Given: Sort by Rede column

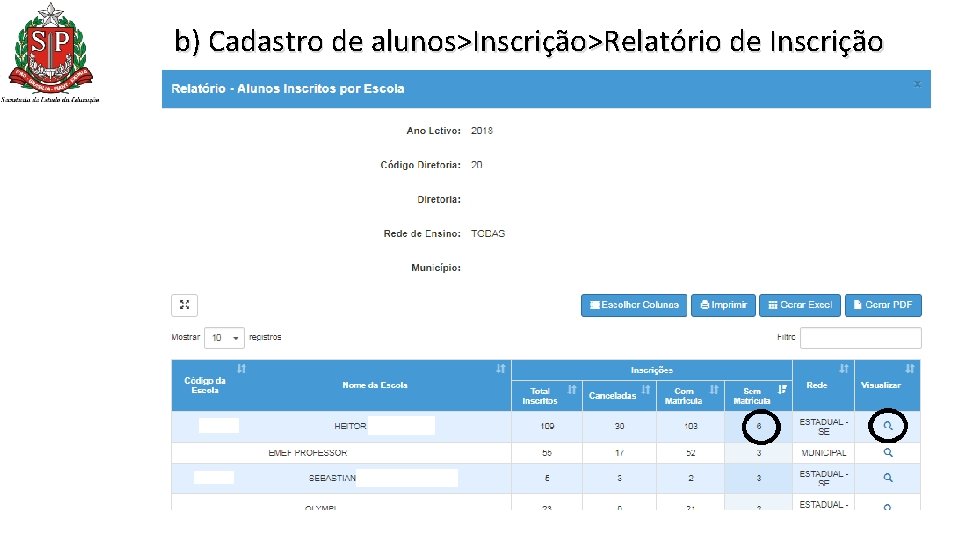Looking at the screenshot, I should tap(844, 369).
